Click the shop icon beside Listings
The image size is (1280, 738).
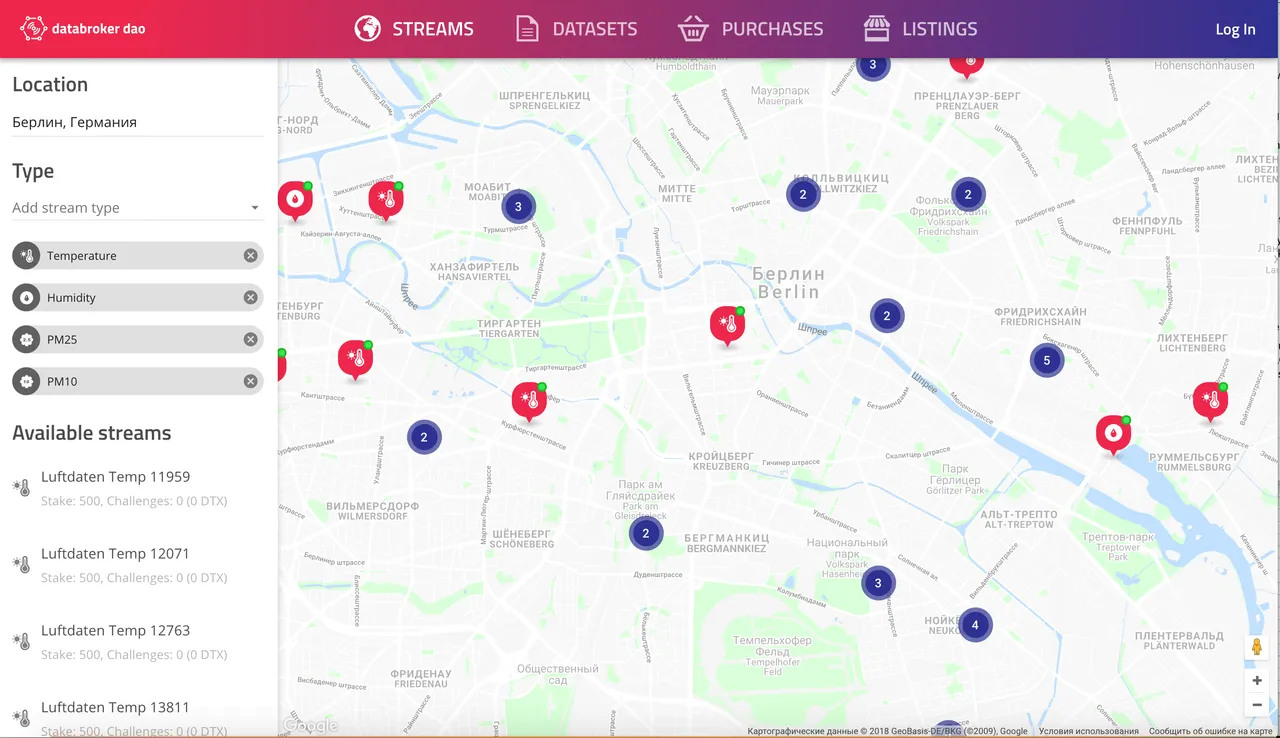click(x=877, y=29)
